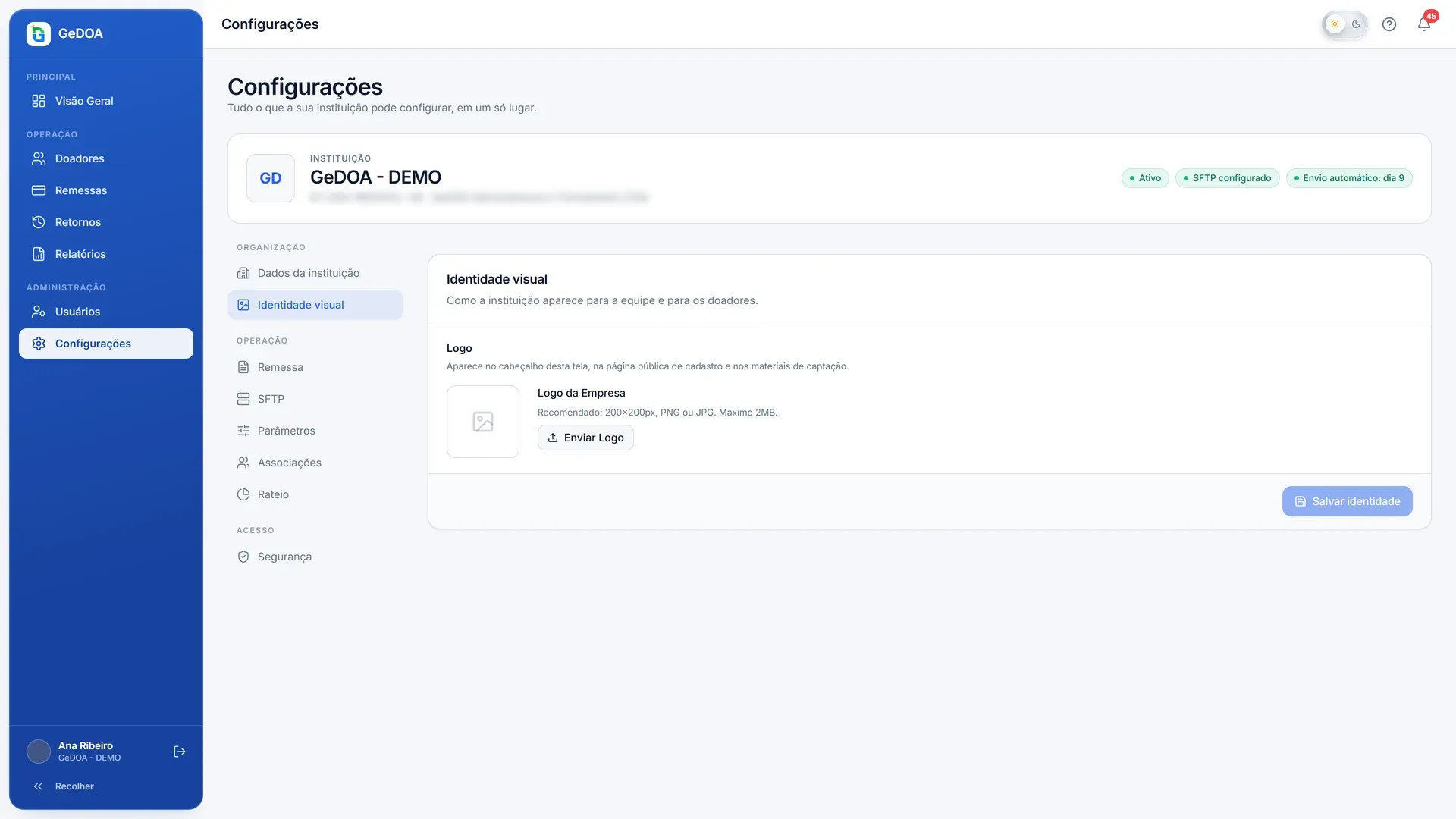
Task: Switch to dark mode moon icon
Action: click(1356, 24)
